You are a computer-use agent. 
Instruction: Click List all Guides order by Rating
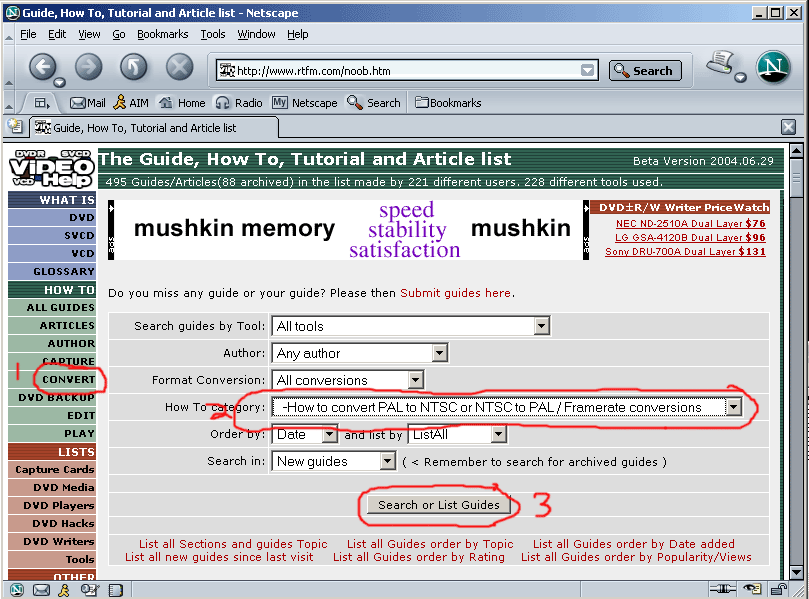click(418, 557)
